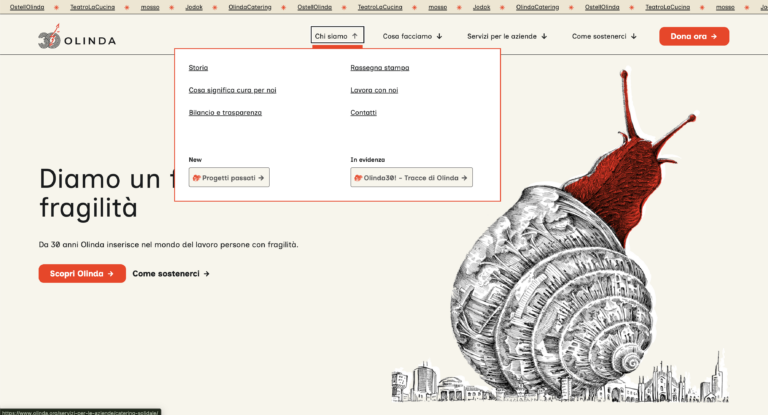Open Olinda30! – Tracce di Olinda
Screen dimensions: 768x415
411,177
